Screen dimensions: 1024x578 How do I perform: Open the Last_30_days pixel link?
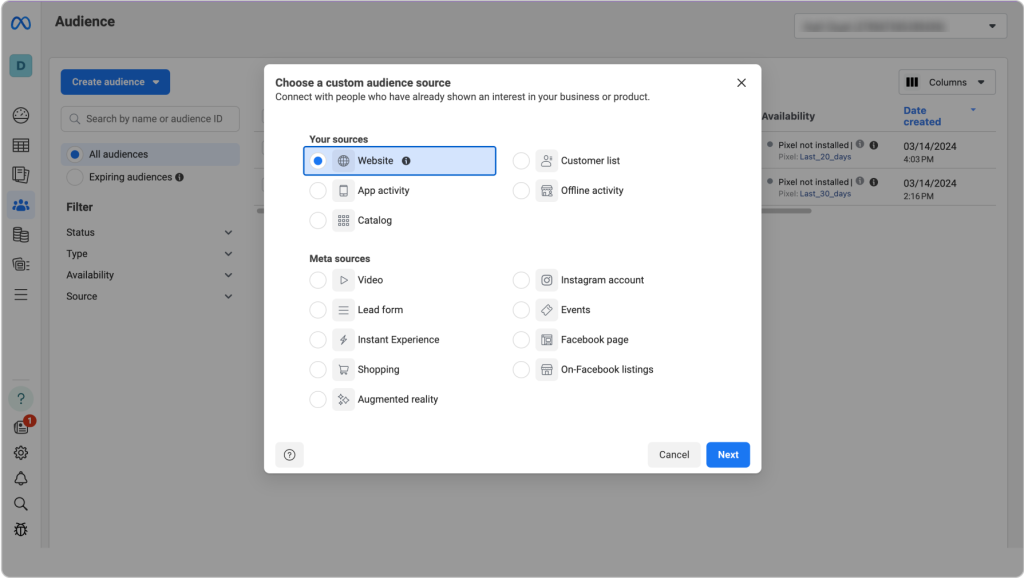825,194
